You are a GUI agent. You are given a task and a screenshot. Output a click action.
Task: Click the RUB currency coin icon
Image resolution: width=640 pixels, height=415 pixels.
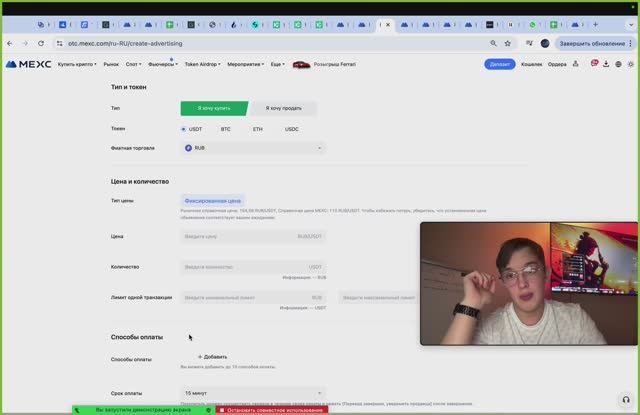click(x=188, y=148)
